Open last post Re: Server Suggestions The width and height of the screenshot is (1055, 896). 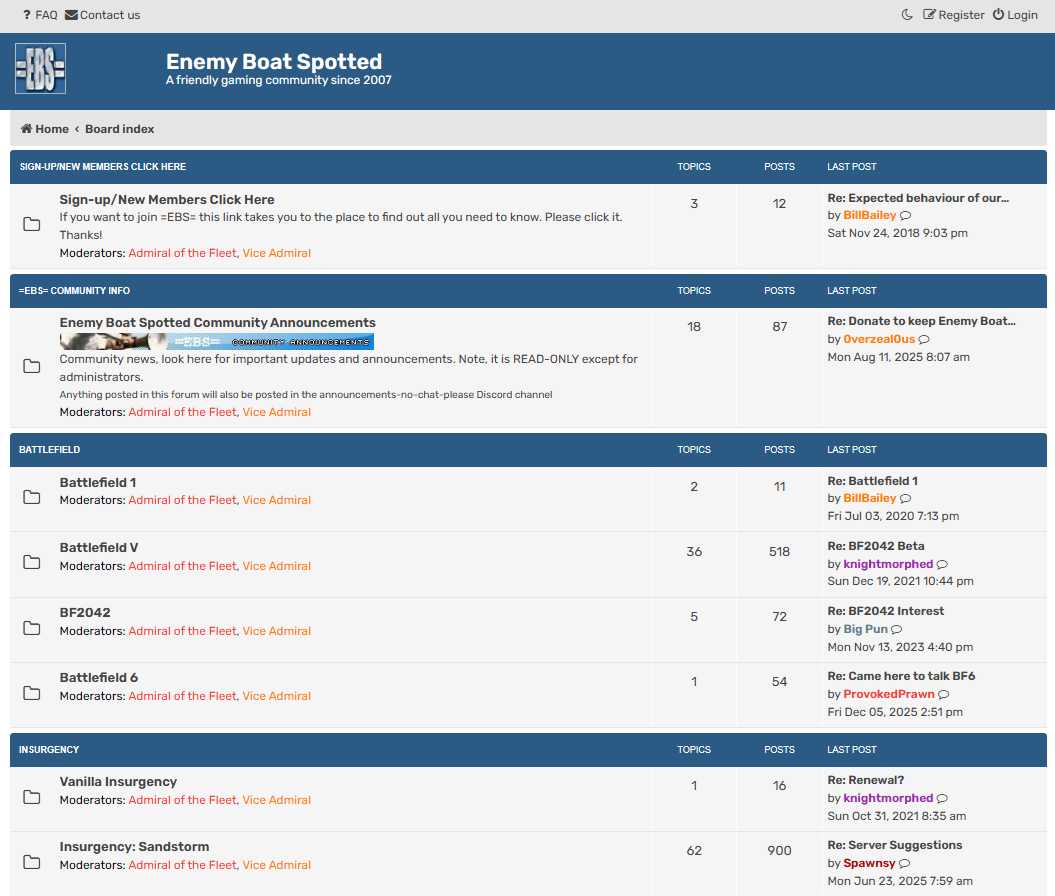894,845
